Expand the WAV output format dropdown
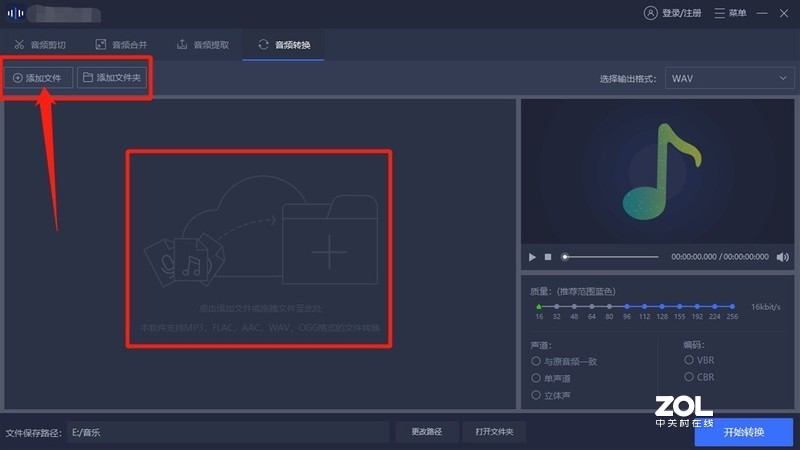Image resolution: width=800 pixels, height=450 pixels. tap(729, 79)
